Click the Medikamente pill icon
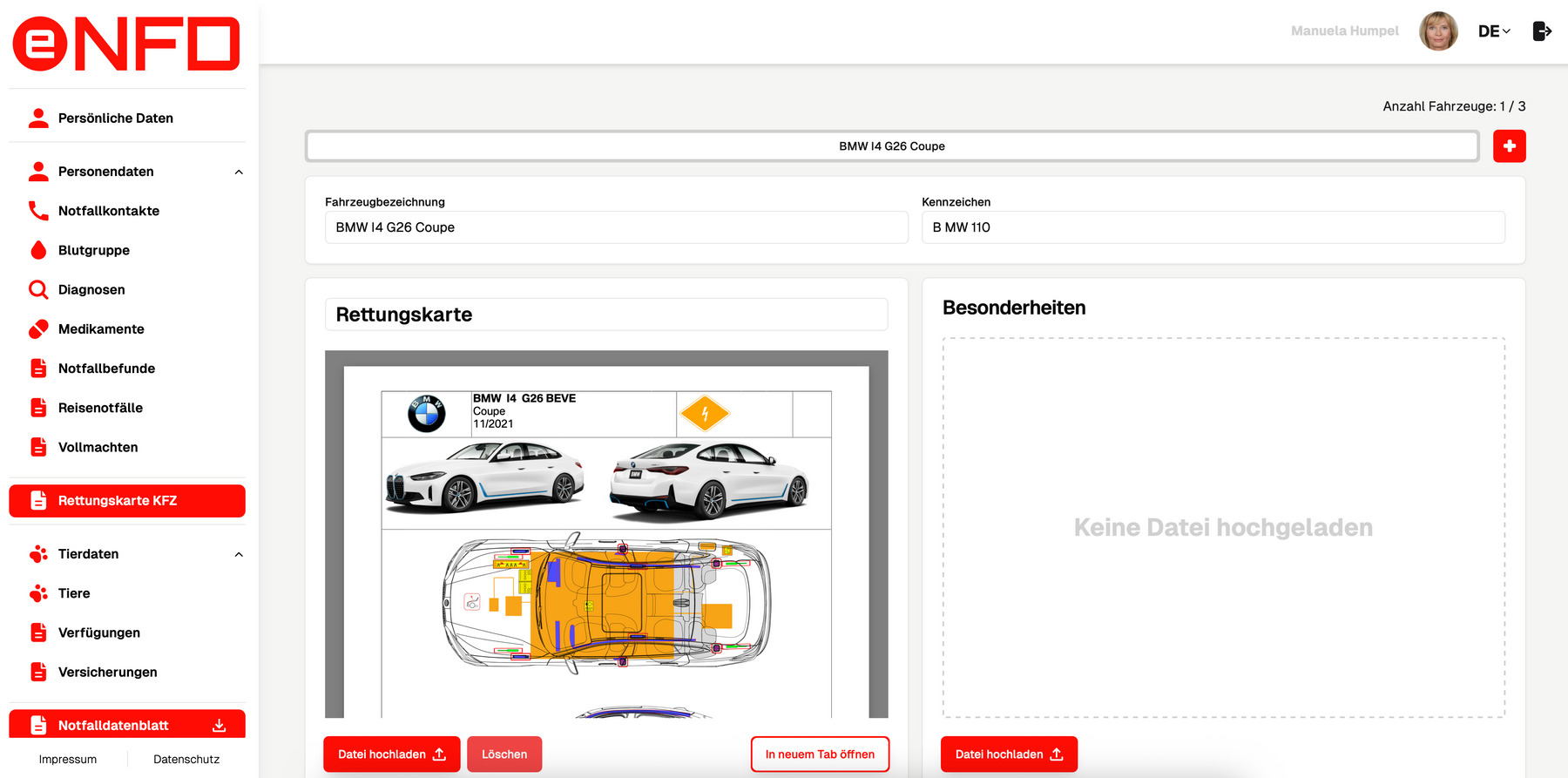Viewport: 1568px width, 778px height. pos(38,329)
